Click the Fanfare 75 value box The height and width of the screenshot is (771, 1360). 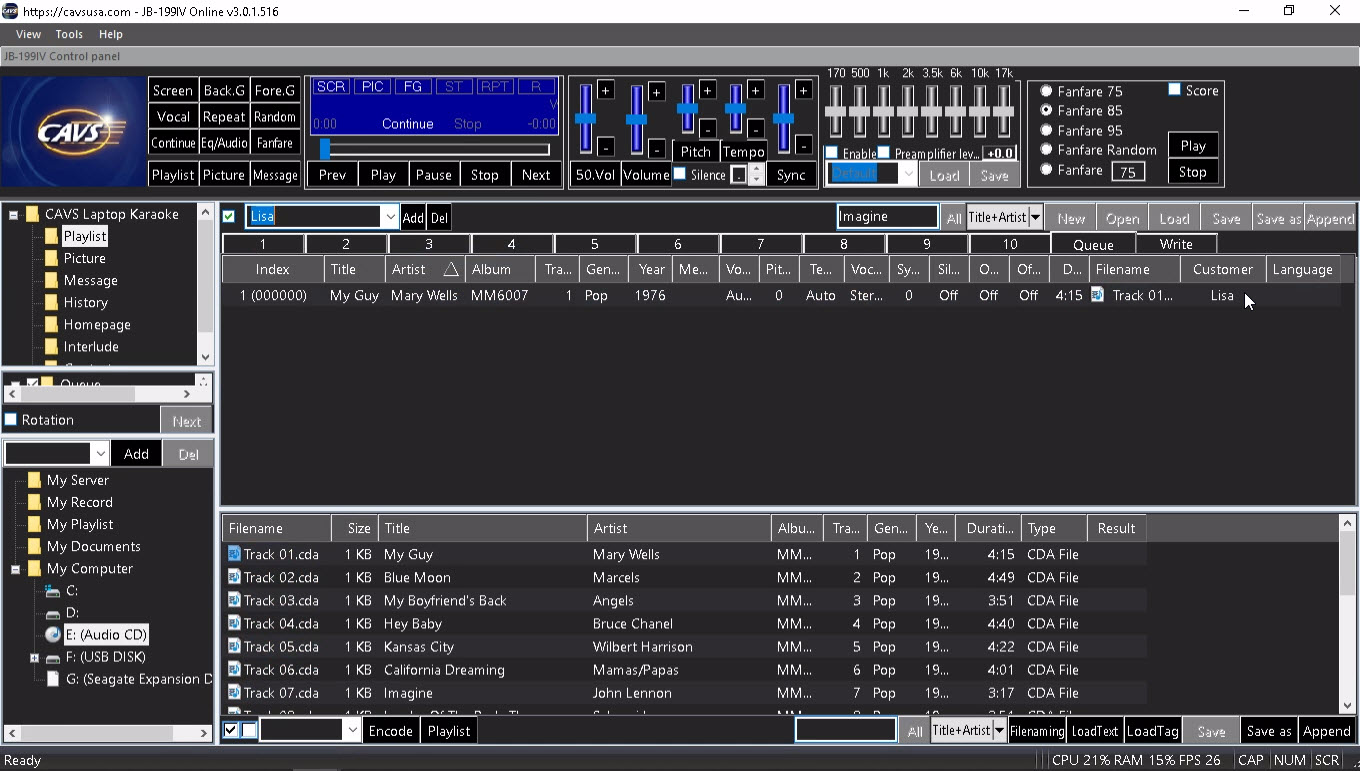[x=1128, y=172]
